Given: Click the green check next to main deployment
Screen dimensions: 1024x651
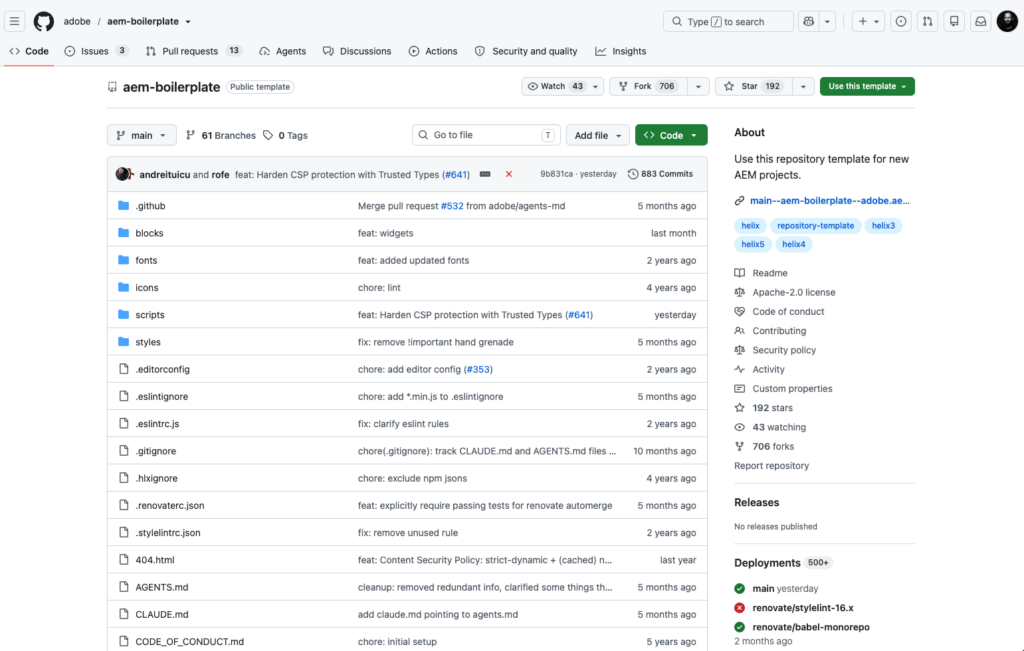Looking at the screenshot, I should pos(739,588).
